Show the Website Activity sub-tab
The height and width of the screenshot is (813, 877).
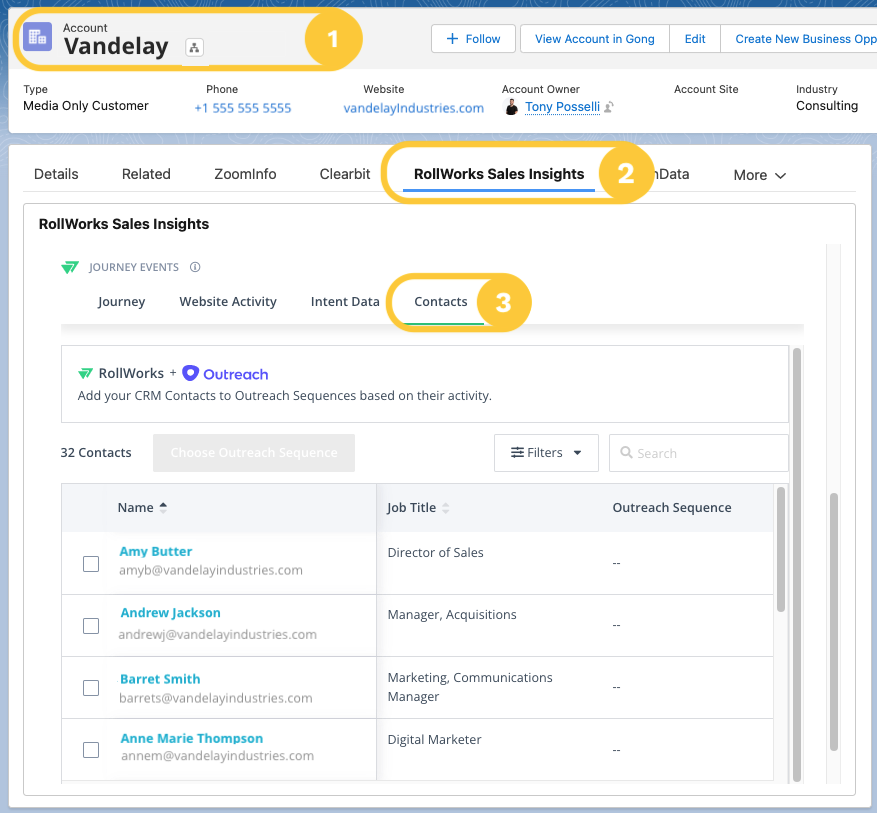point(228,301)
